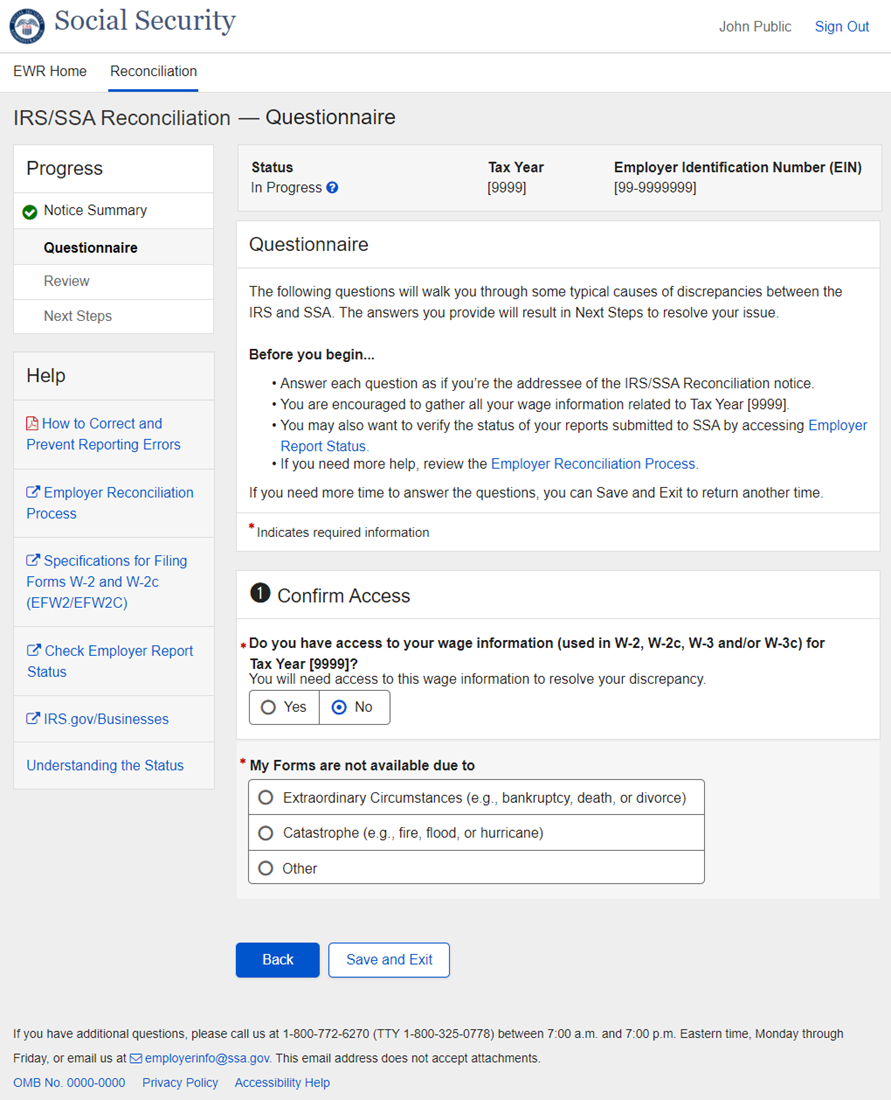
Task: Click the green Notice Summary checkmark icon
Action: 30,212
